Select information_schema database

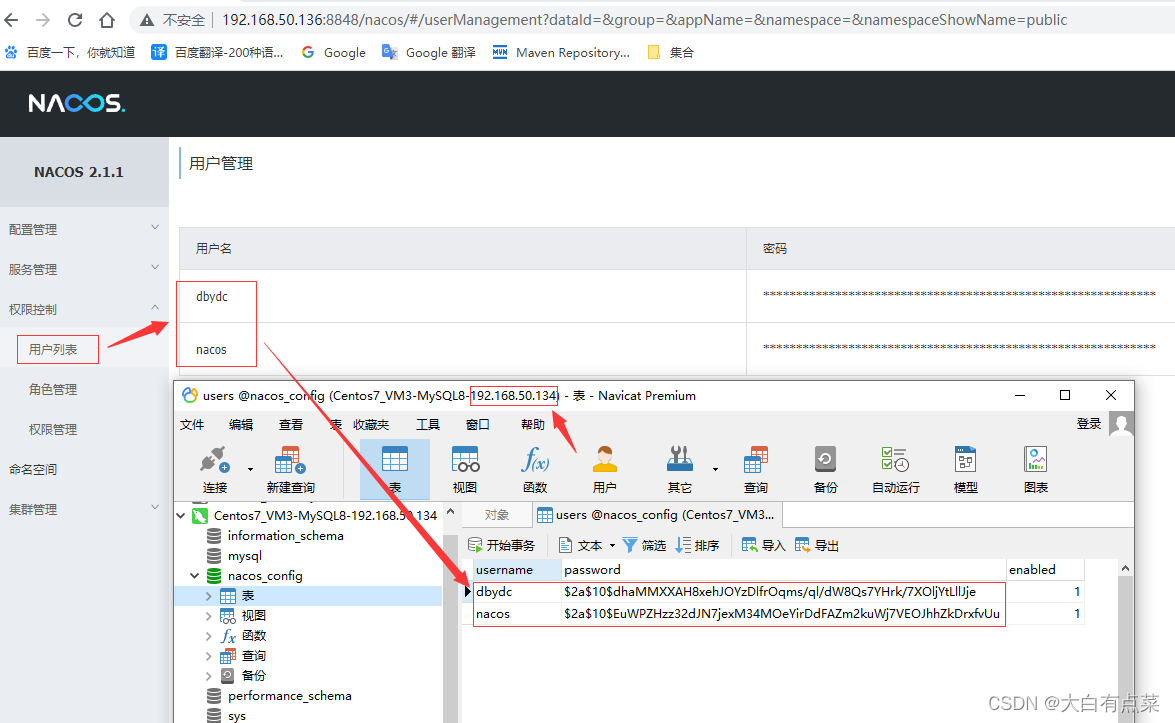tap(286, 536)
